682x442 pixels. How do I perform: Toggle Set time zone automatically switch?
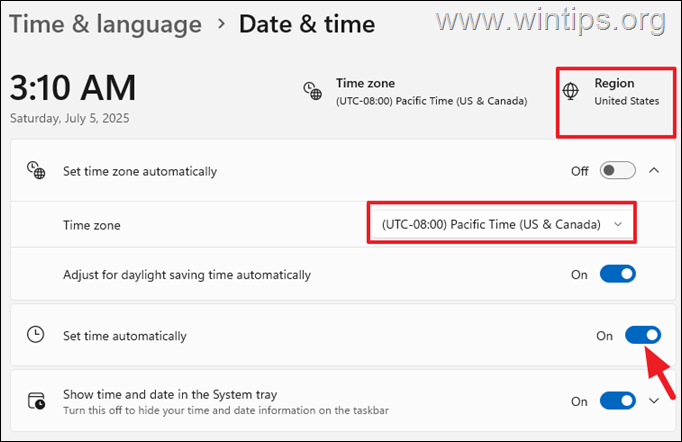(617, 171)
